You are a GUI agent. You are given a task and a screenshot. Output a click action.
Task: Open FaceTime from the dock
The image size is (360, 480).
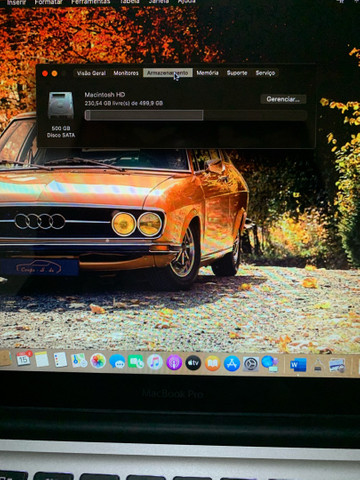point(136,362)
